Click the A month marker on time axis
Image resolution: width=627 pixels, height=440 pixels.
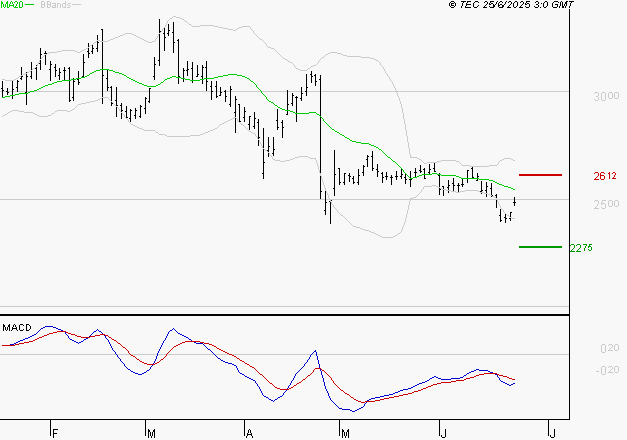coord(249,433)
